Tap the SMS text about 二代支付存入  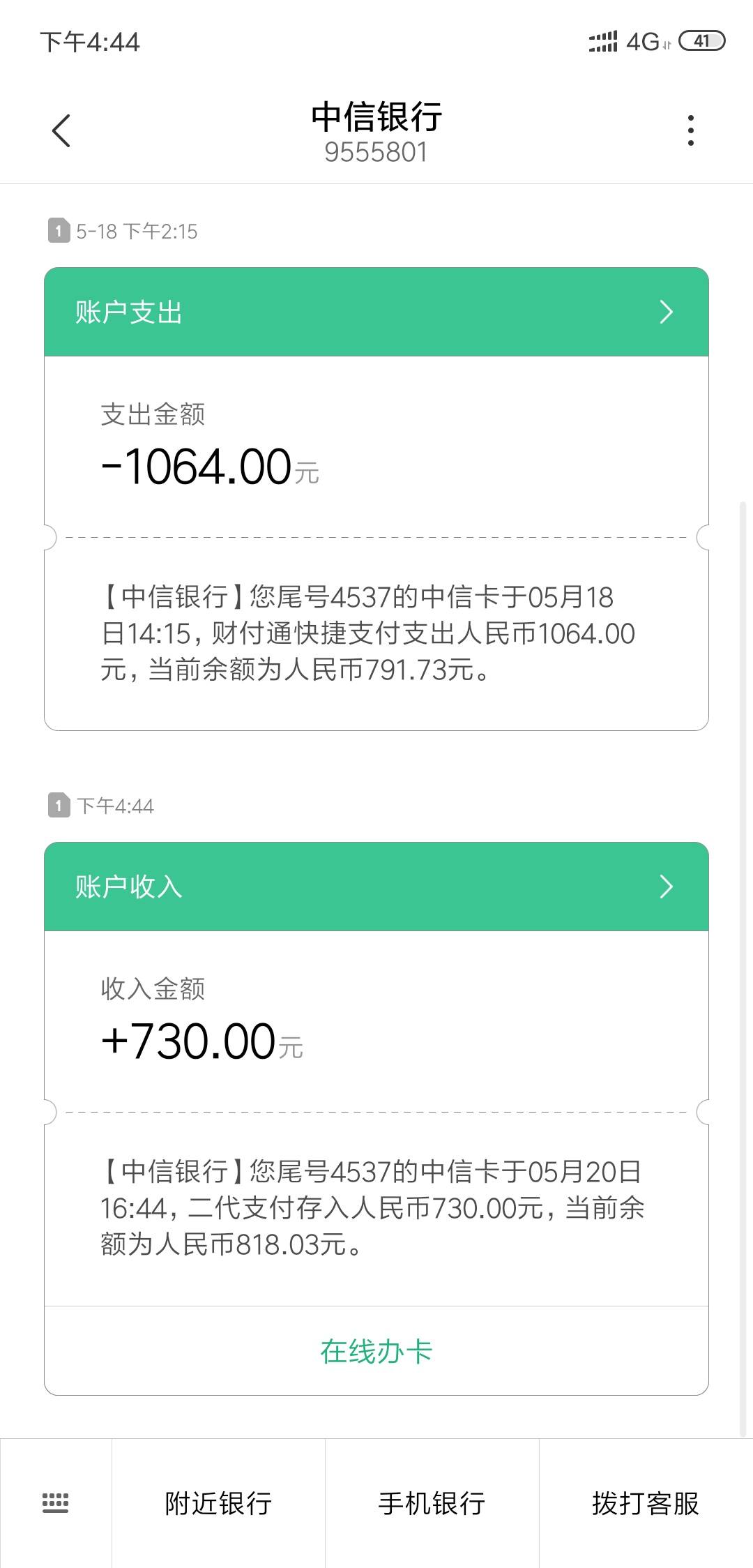tap(372, 1208)
